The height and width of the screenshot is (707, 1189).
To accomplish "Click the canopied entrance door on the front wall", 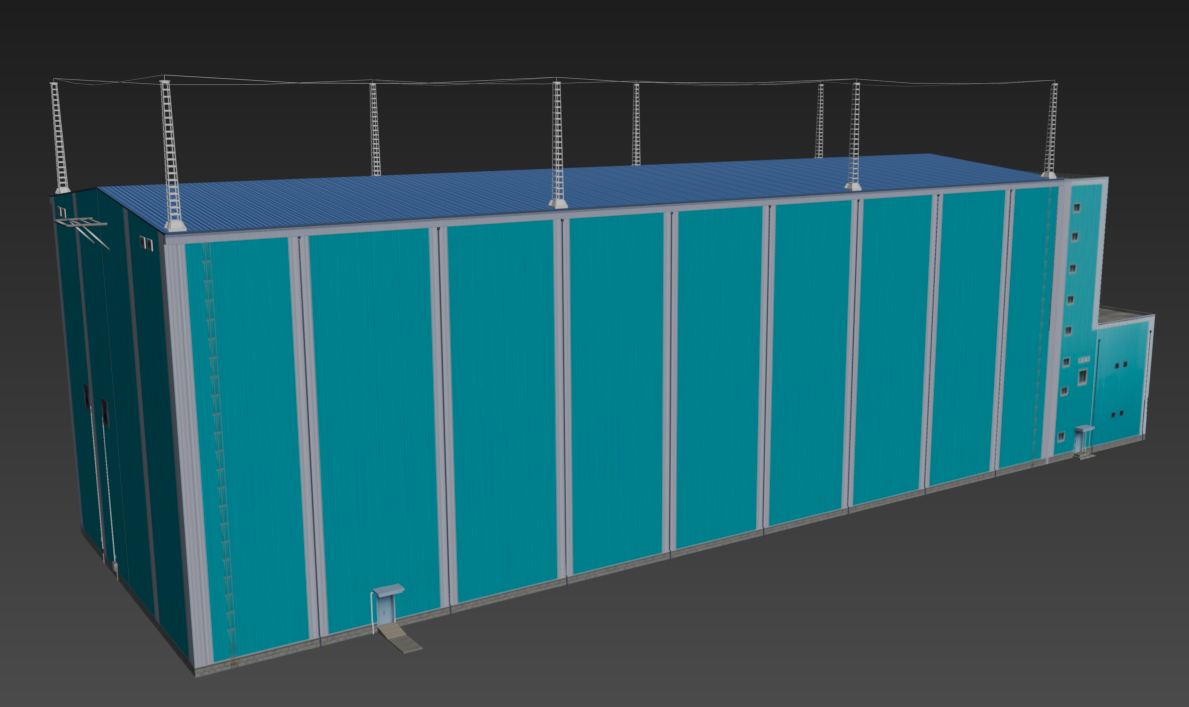I will tap(385, 608).
